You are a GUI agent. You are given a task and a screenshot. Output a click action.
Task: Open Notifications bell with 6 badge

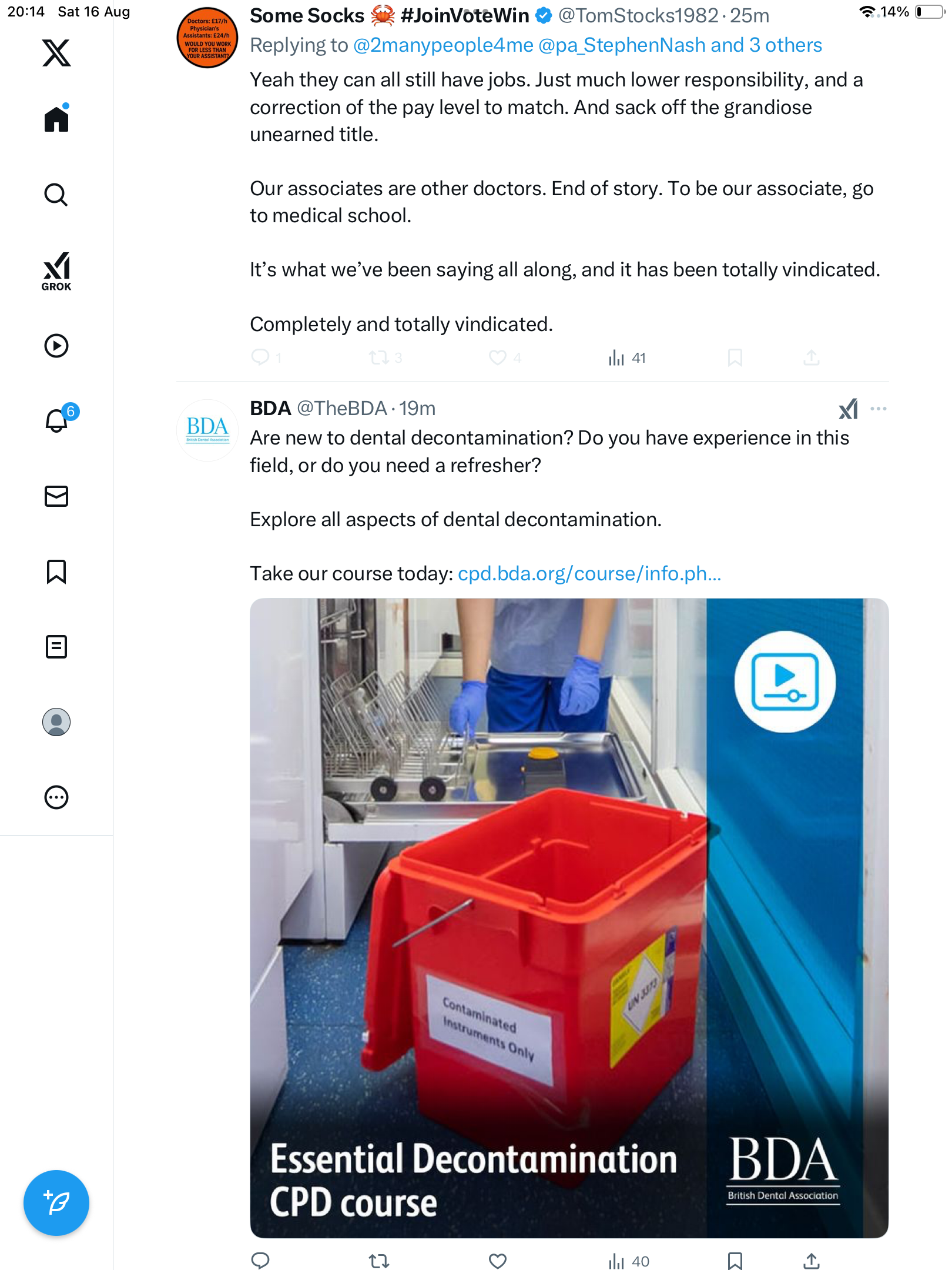point(58,420)
